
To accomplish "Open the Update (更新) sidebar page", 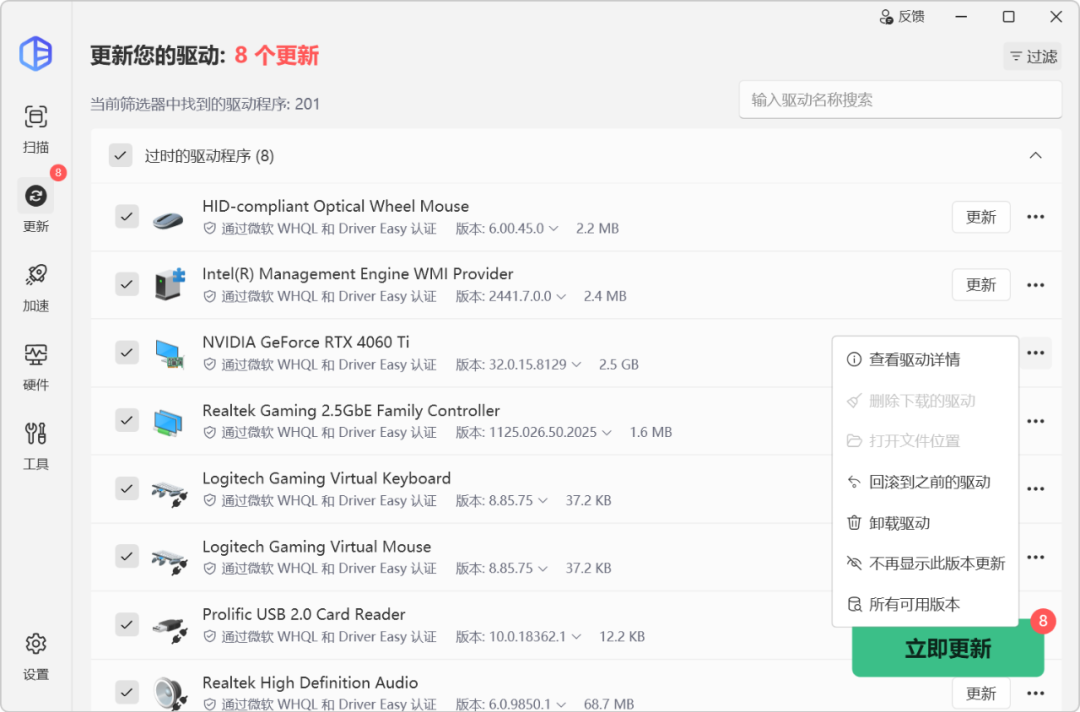I will click(36, 207).
